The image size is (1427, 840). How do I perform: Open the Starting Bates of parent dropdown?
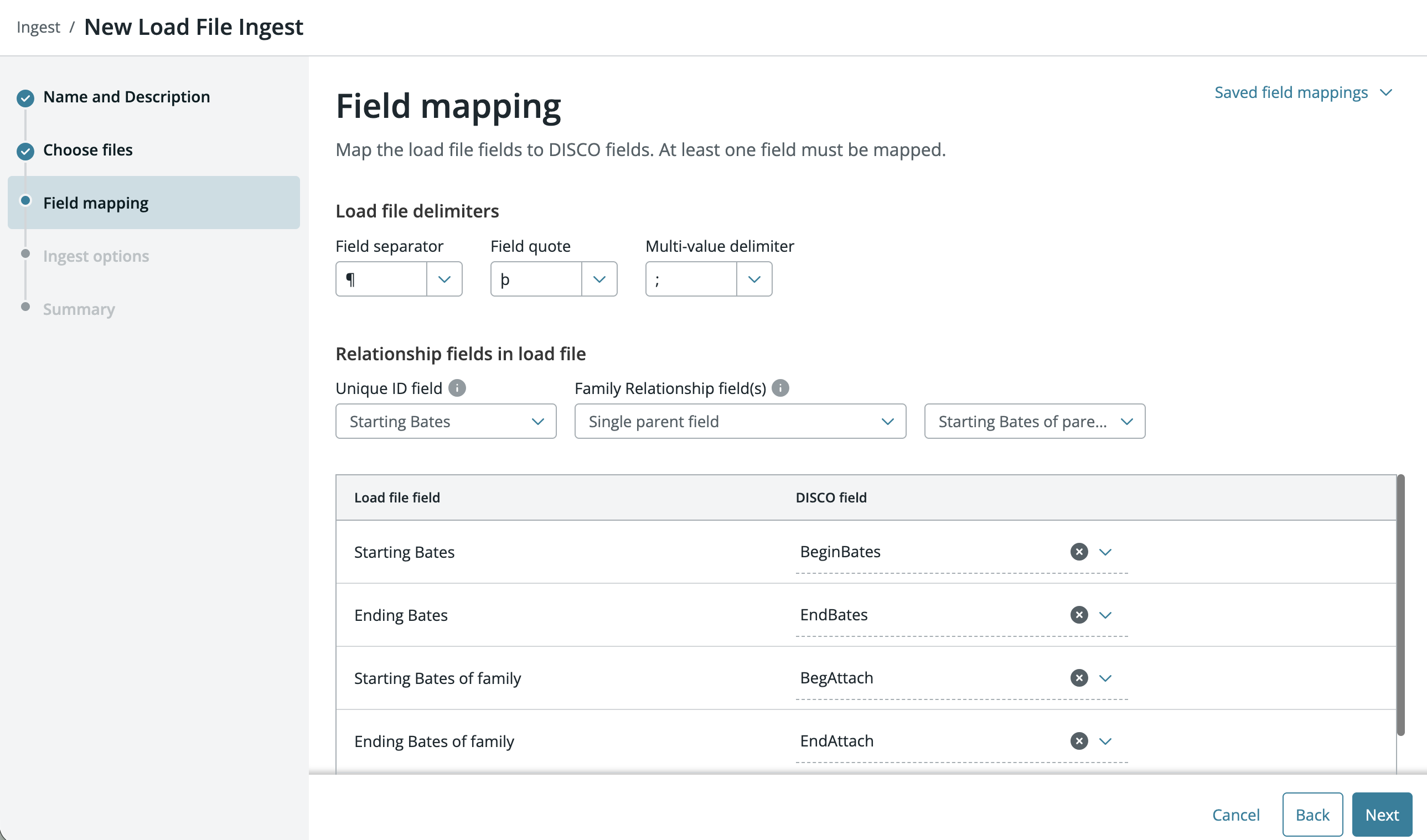1035,421
